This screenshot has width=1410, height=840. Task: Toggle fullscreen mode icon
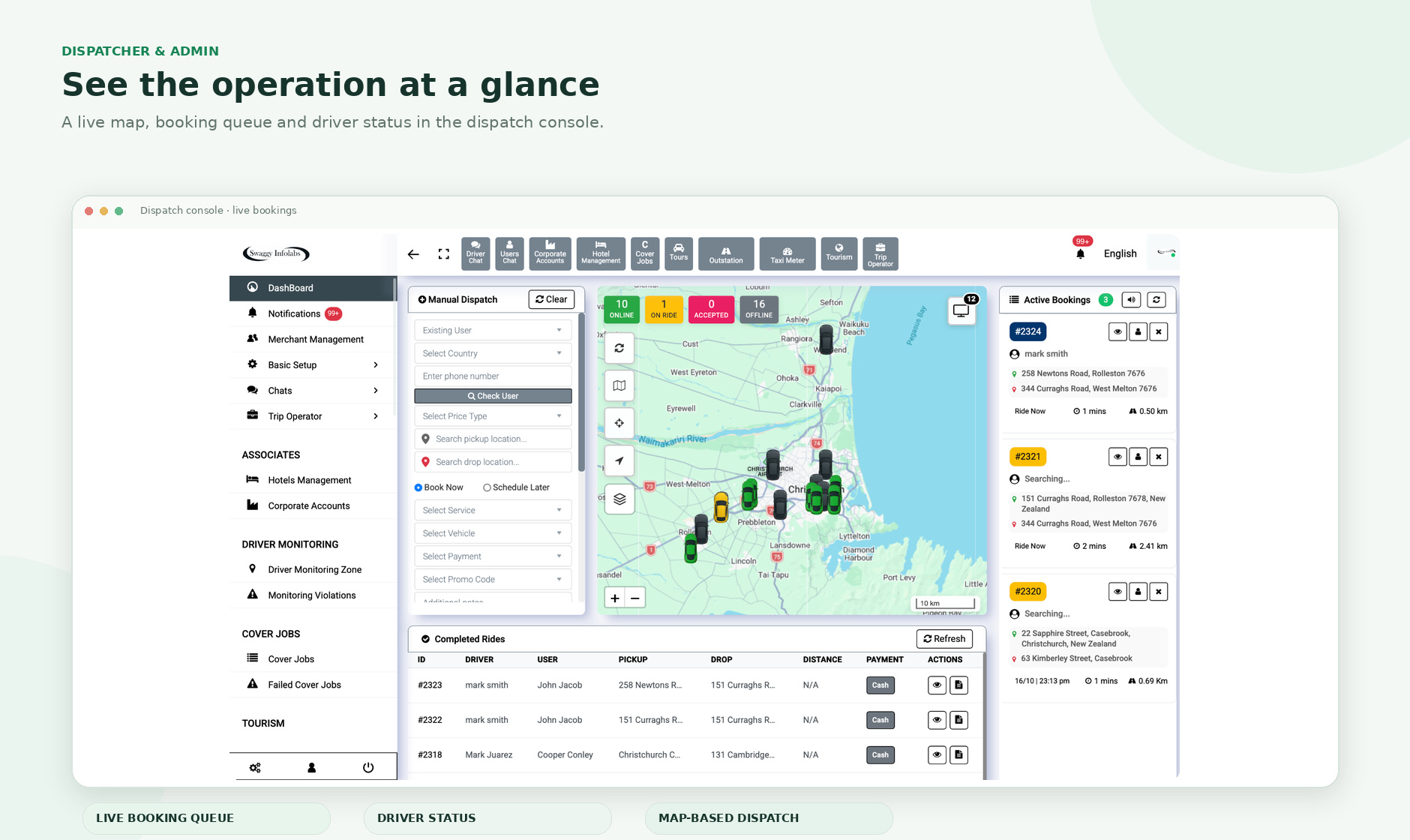(444, 254)
